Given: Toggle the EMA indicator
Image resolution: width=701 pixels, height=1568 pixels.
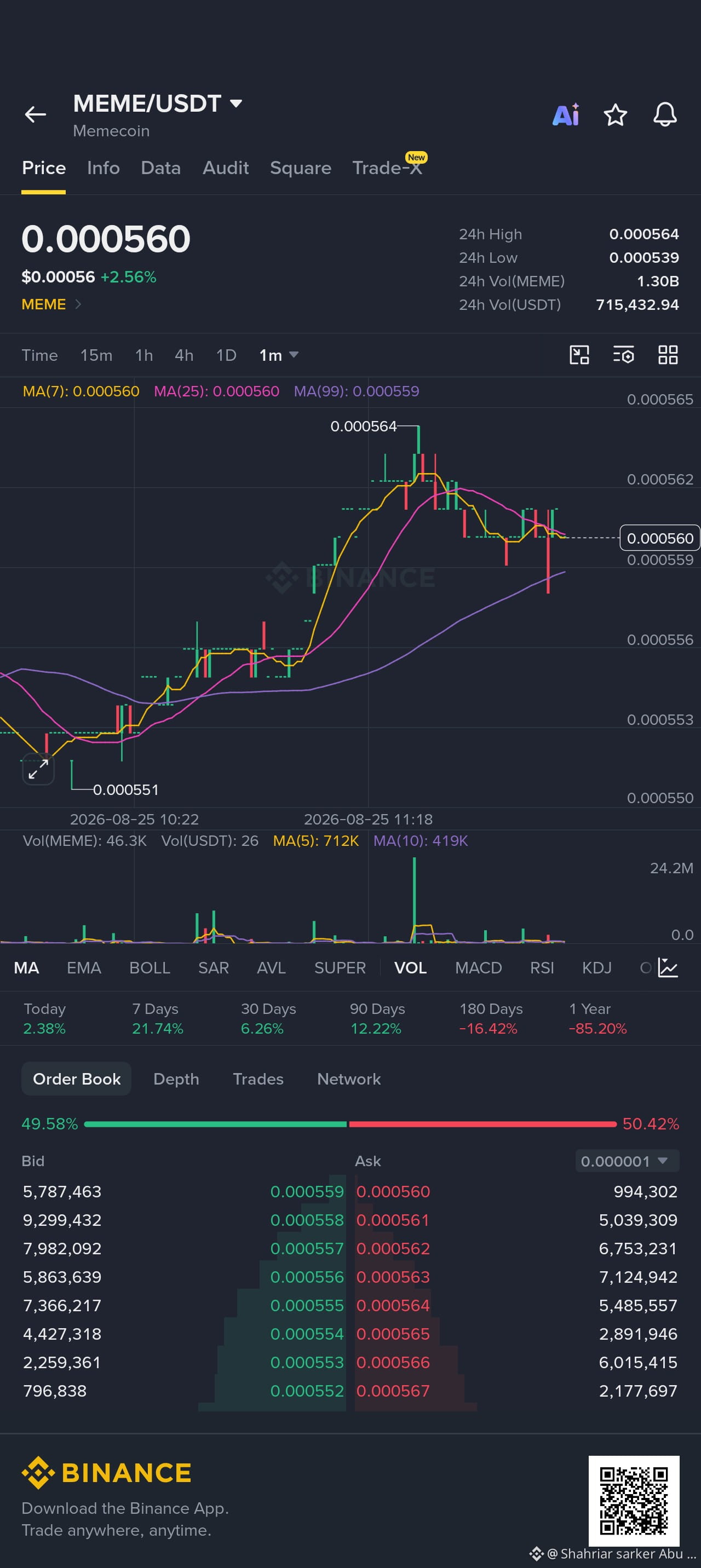Looking at the screenshot, I should coord(83,968).
